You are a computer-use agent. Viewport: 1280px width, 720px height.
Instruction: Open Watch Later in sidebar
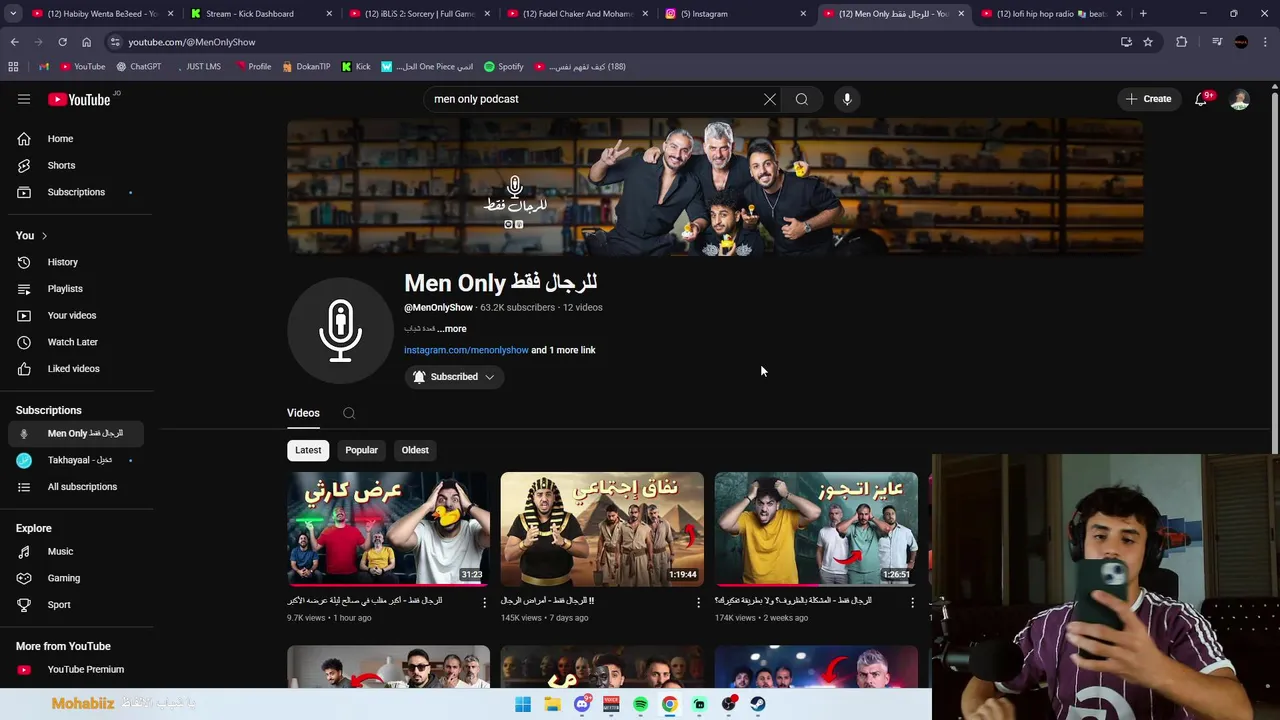point(76,342)
